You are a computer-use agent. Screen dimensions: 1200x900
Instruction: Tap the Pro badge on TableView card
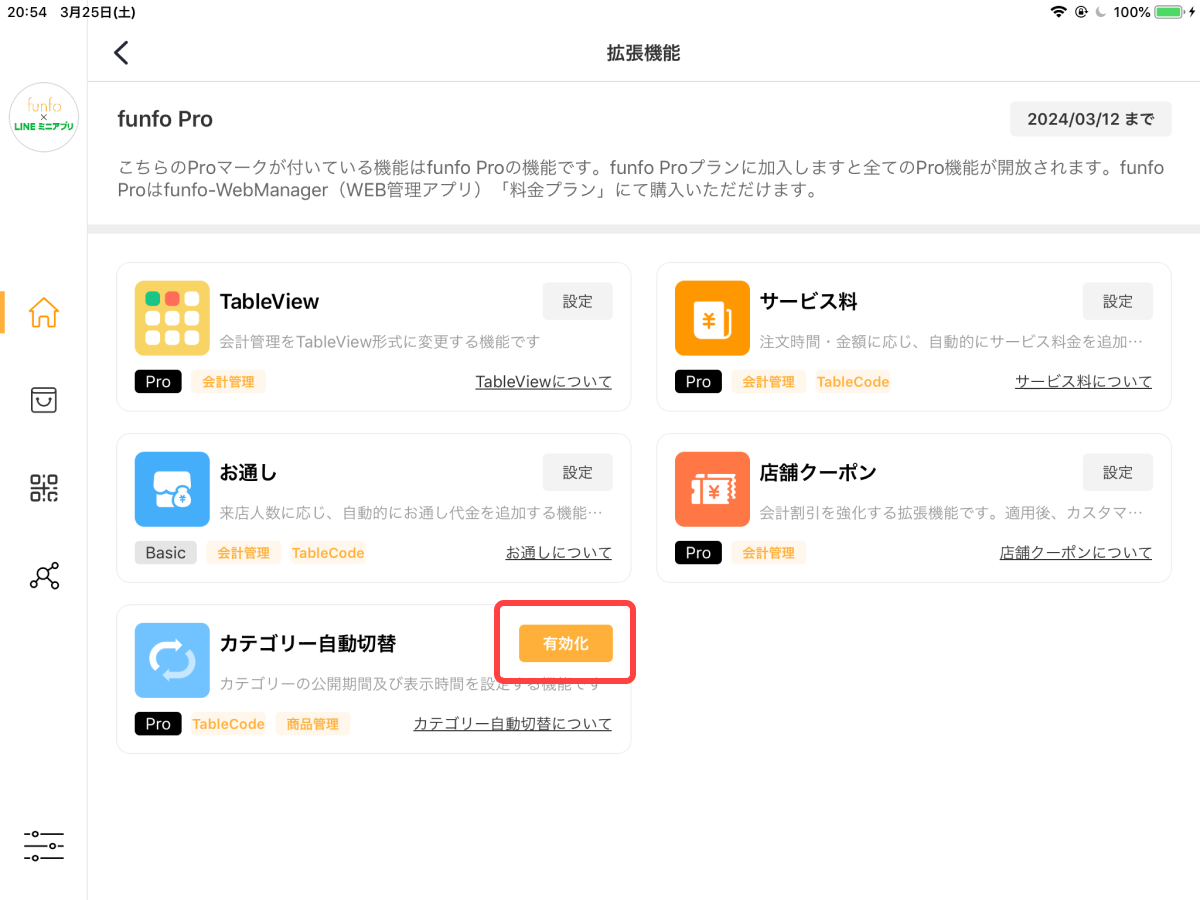(x=159, y=382)
